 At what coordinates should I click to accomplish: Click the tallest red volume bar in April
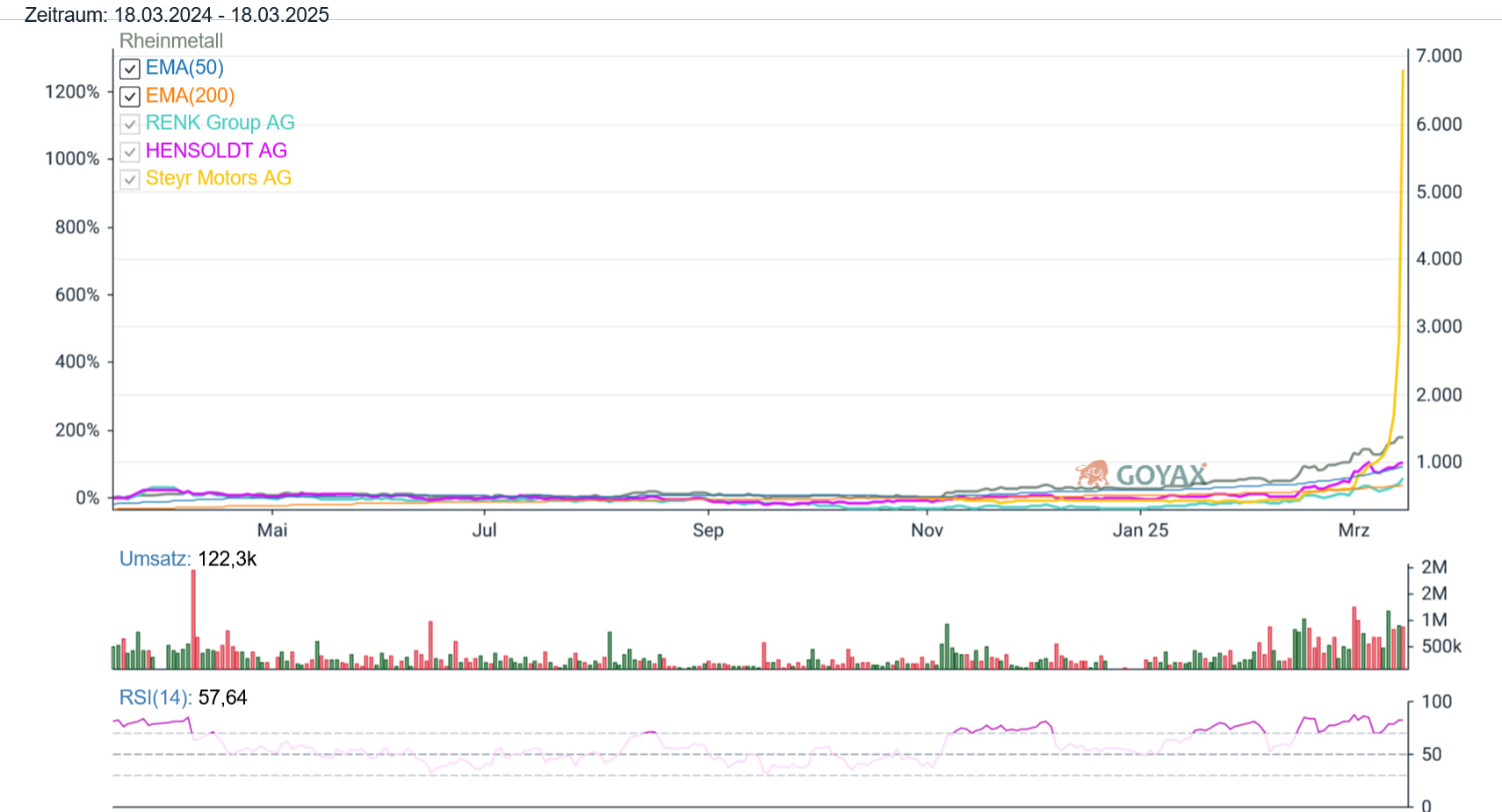(x=193, y=620)
